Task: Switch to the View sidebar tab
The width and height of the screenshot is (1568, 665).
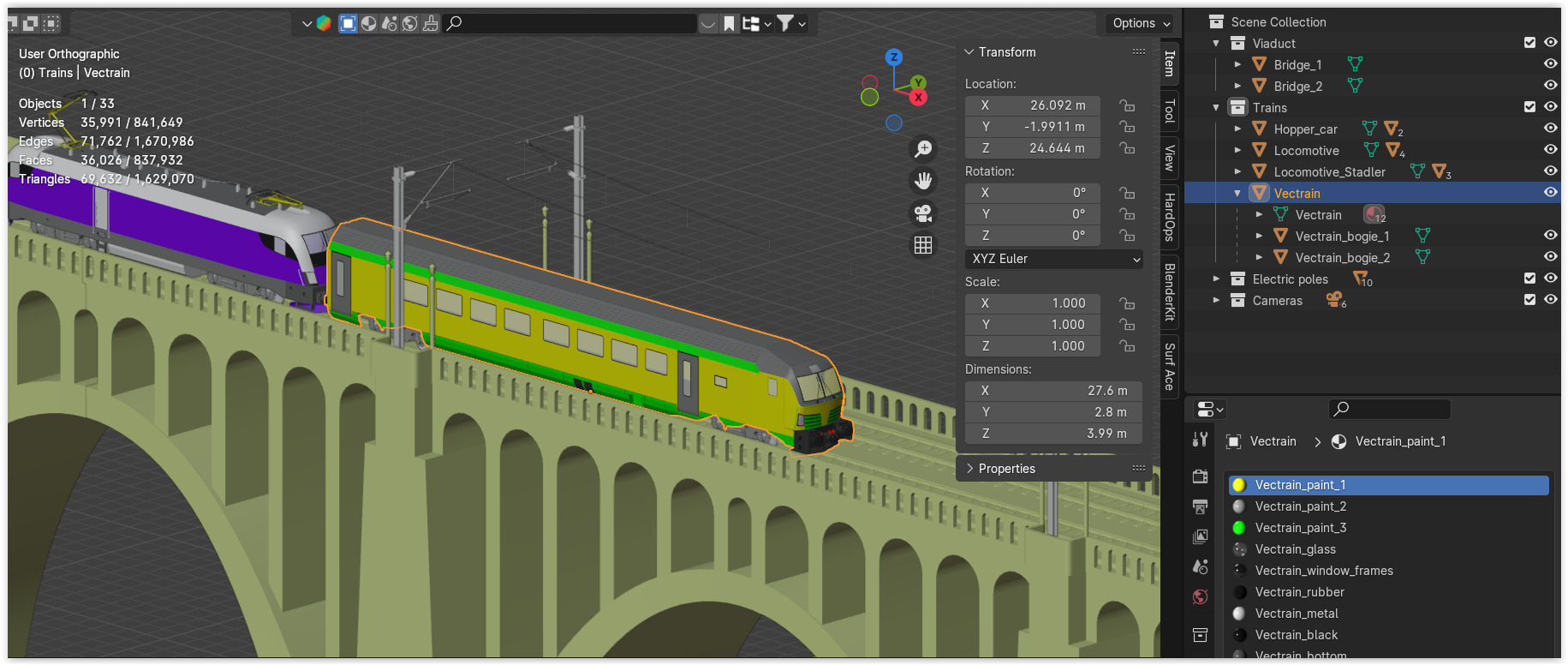Action: (x=1170, y=158)
